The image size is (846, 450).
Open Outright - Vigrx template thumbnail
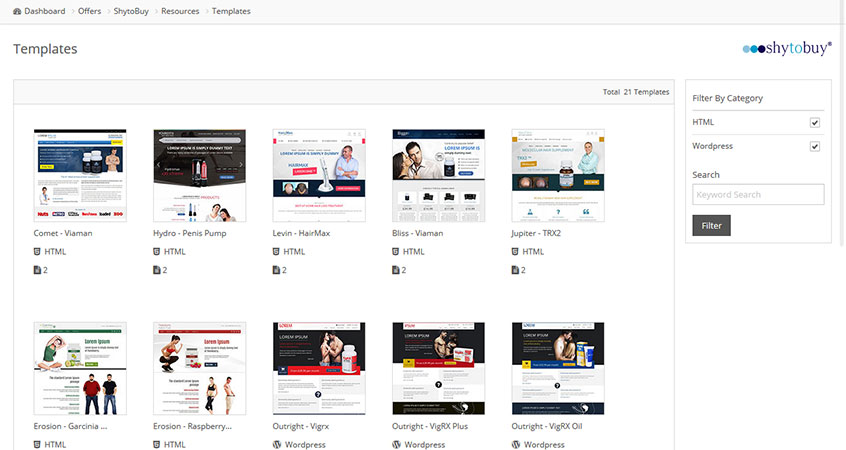pos(319,369)
